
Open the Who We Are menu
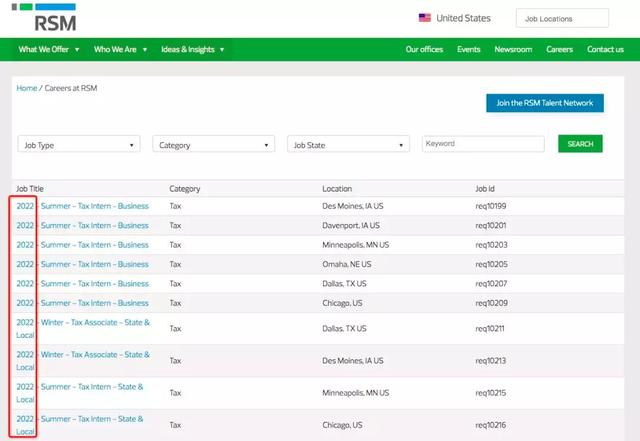[120, 49]
